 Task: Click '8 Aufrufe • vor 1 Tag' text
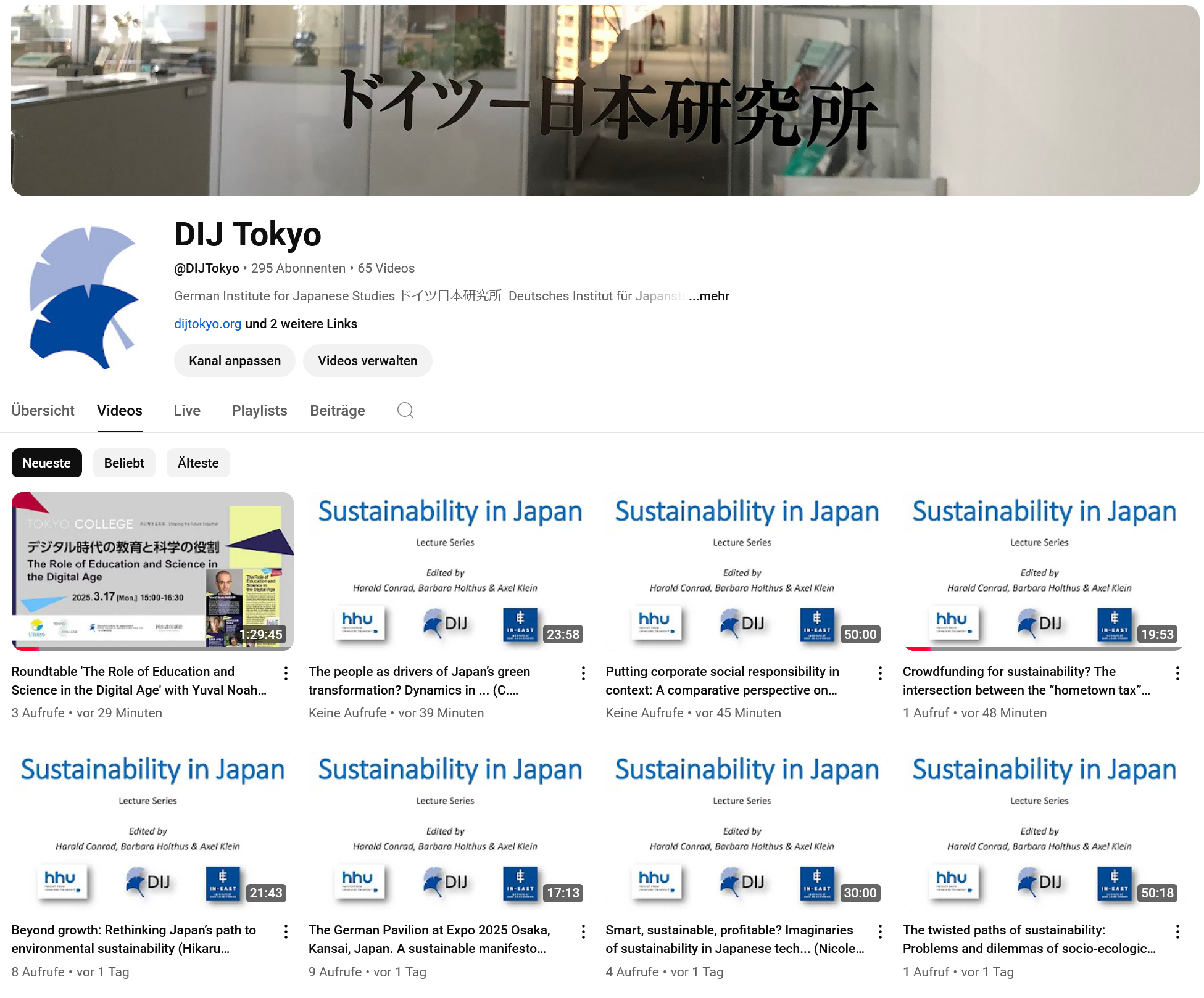coord(70,972)
